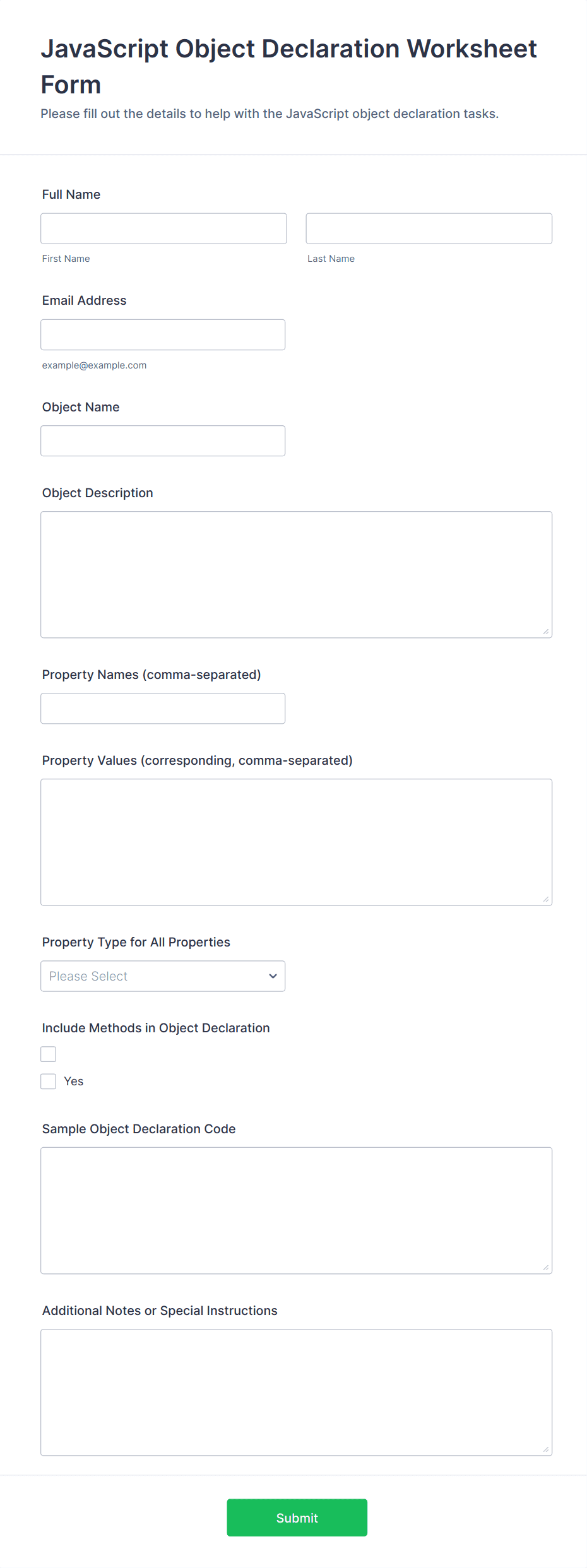Click the Additional Notes resize grip
This screenshot has width=587, height=1568.
[x=546, y=1449]
